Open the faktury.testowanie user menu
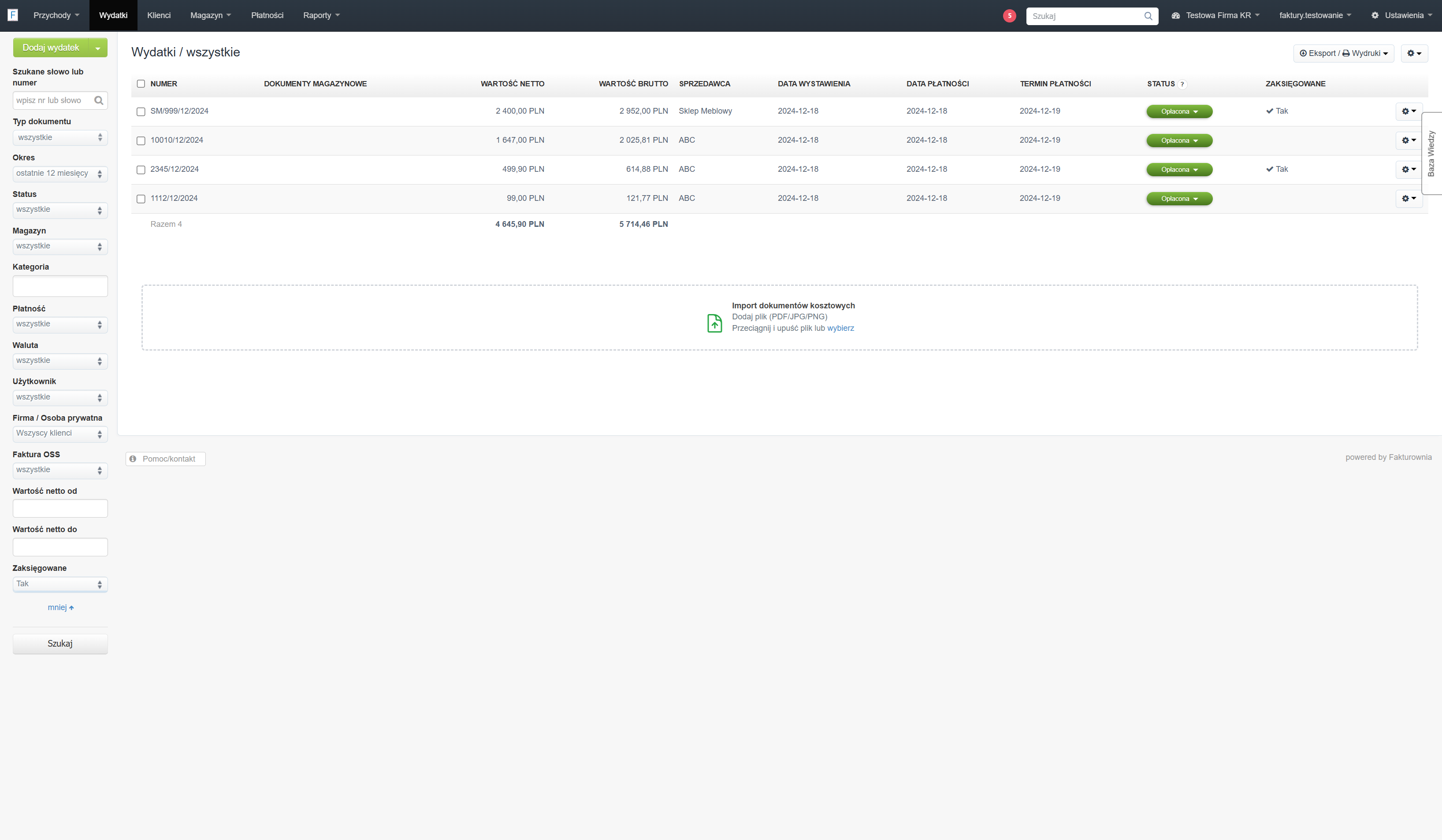Viewport: 1442px width, 840px height. 1315,15
